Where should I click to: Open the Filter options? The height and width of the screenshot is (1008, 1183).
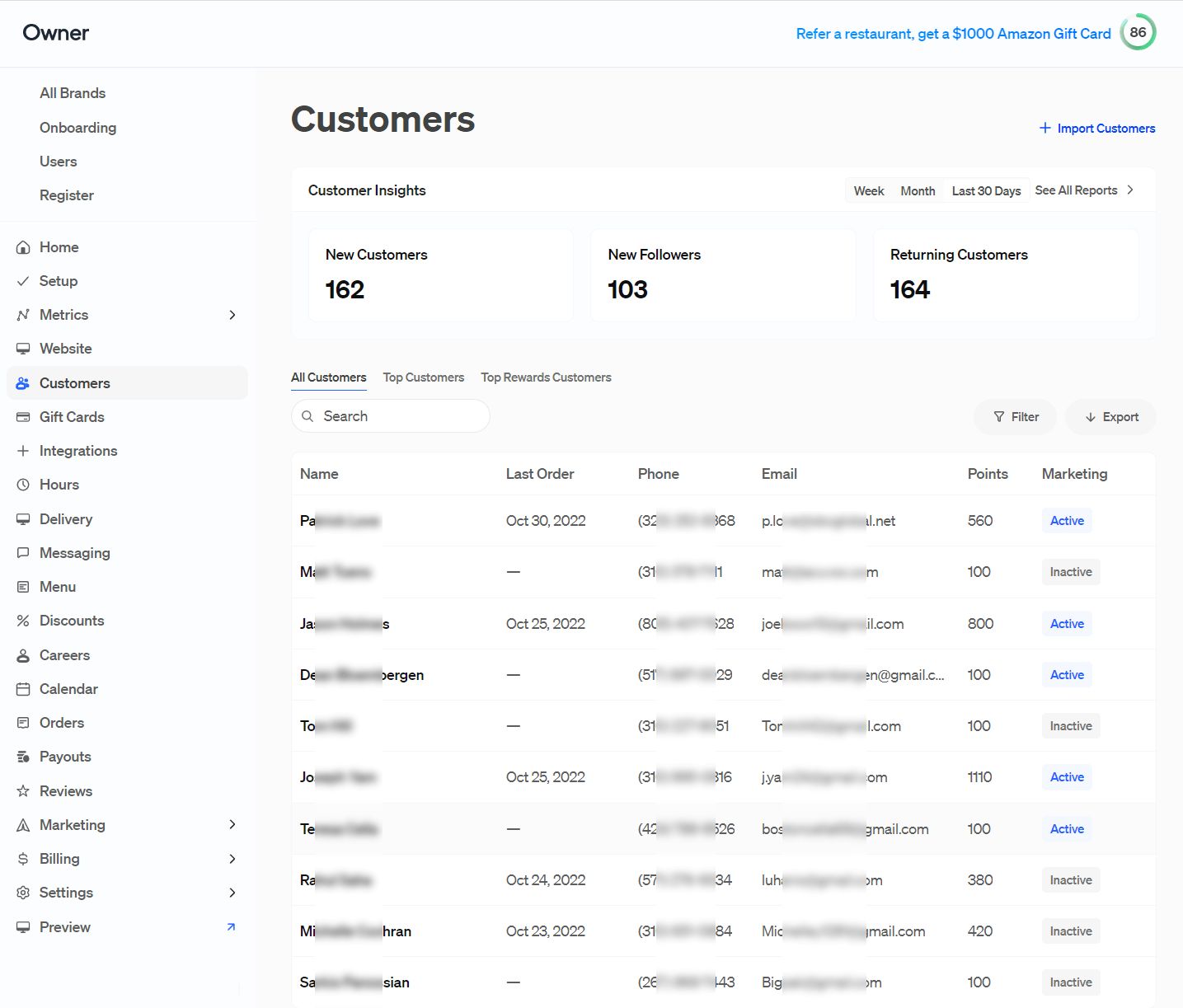click(1016, 417)
